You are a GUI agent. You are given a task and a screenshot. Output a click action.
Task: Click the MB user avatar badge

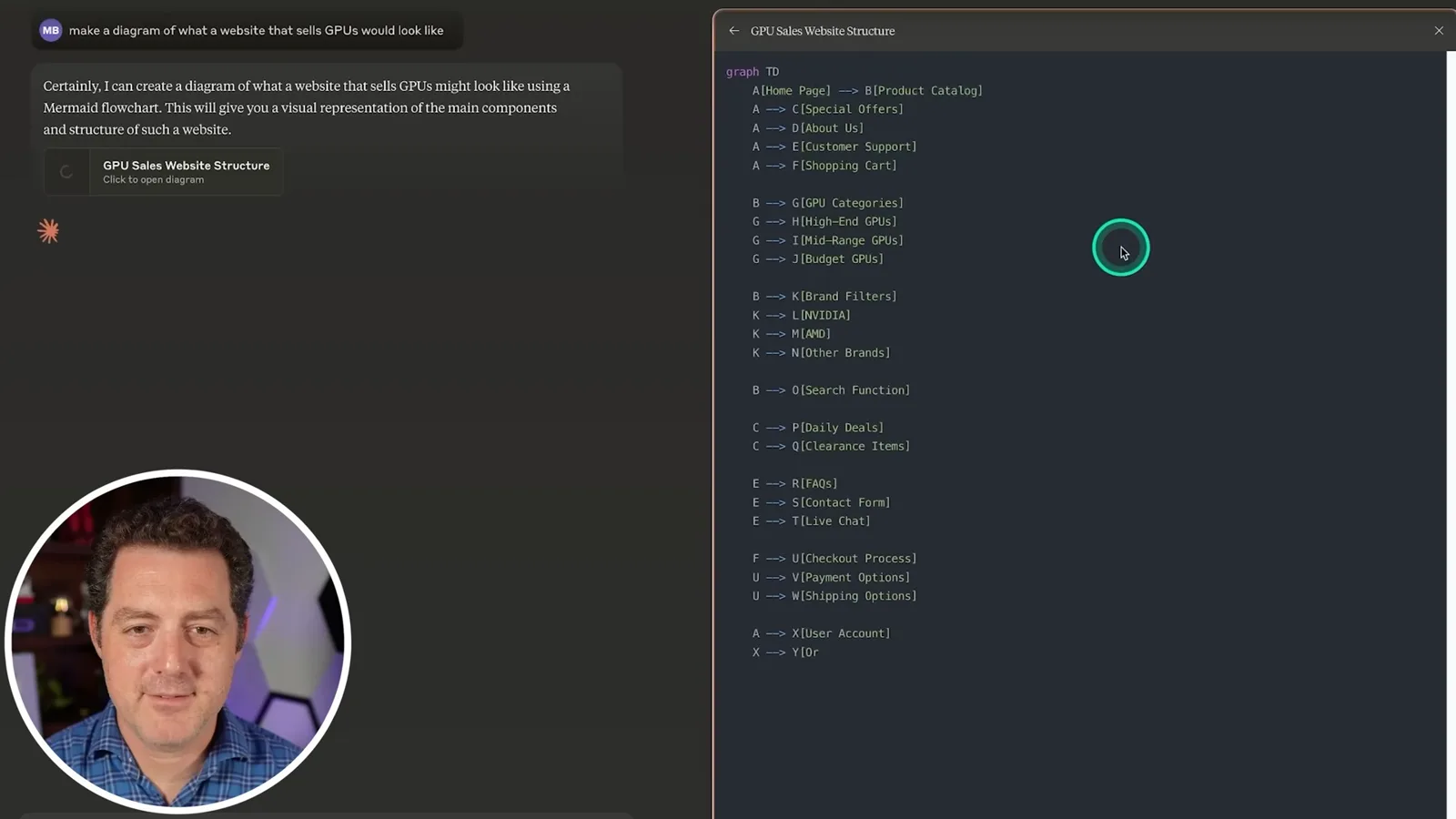[51, 31]
